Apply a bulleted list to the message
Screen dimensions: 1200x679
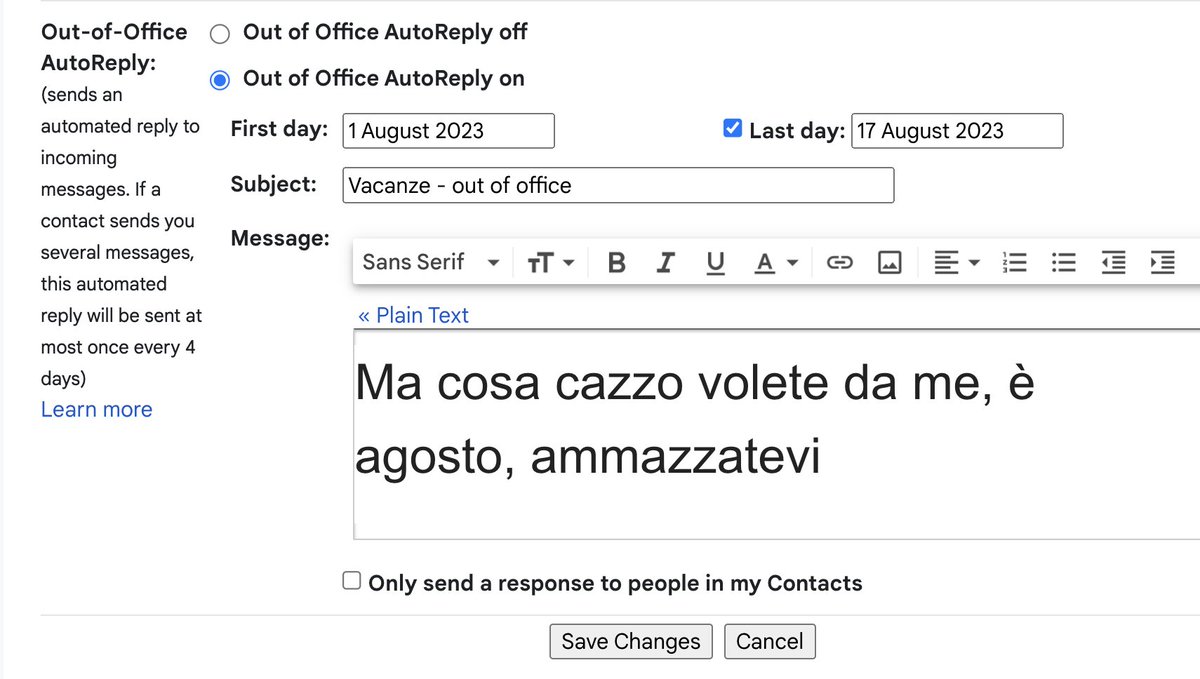coord(1064,263)
